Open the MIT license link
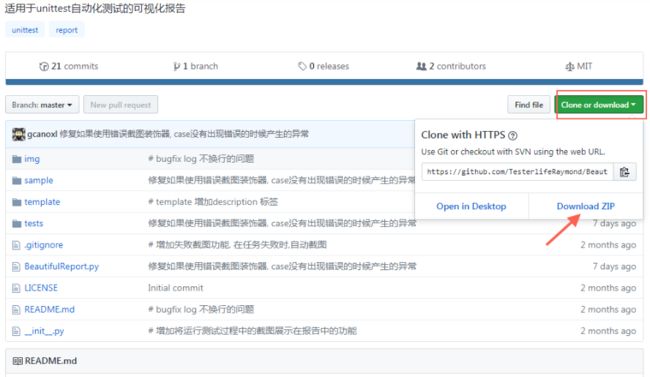This screenshot has width=650, height=377. [x=579, y=66]
